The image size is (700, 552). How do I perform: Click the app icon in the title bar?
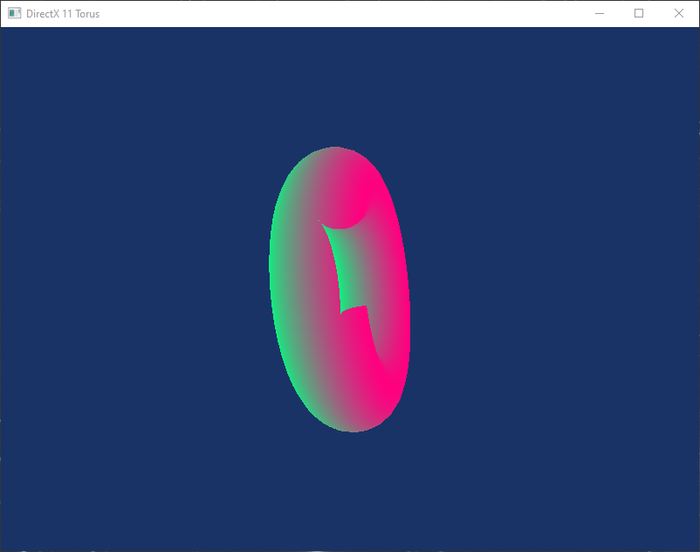click(x=14, y=13)
